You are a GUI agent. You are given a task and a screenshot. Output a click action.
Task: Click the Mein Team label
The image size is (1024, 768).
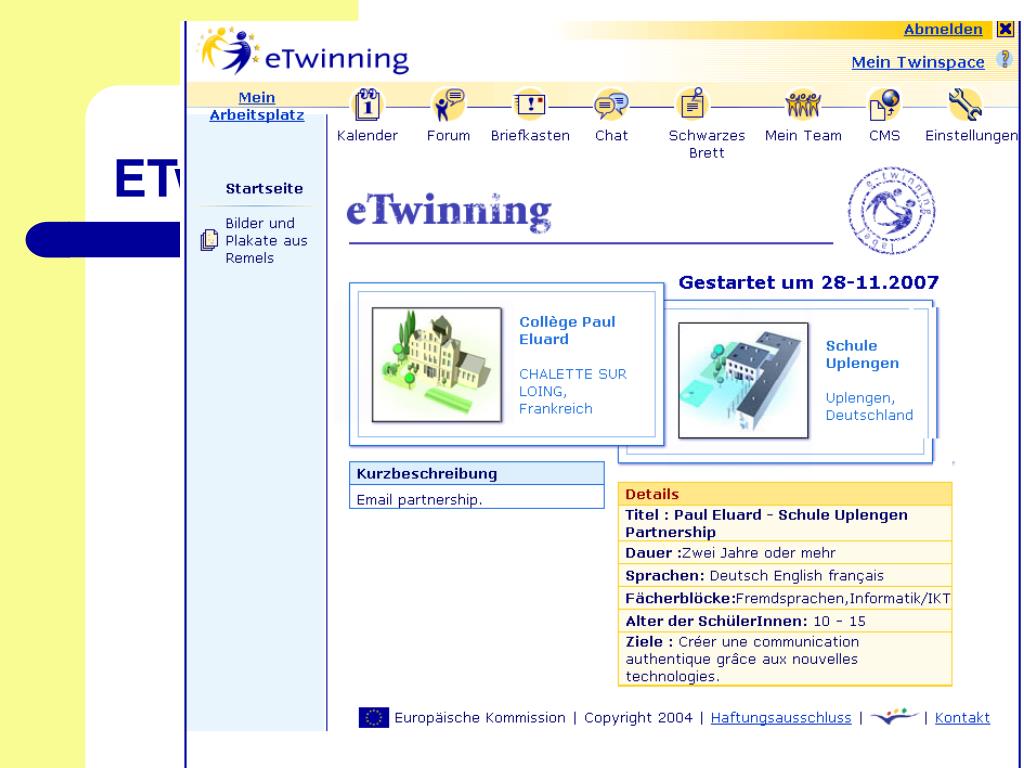[803, 135]
